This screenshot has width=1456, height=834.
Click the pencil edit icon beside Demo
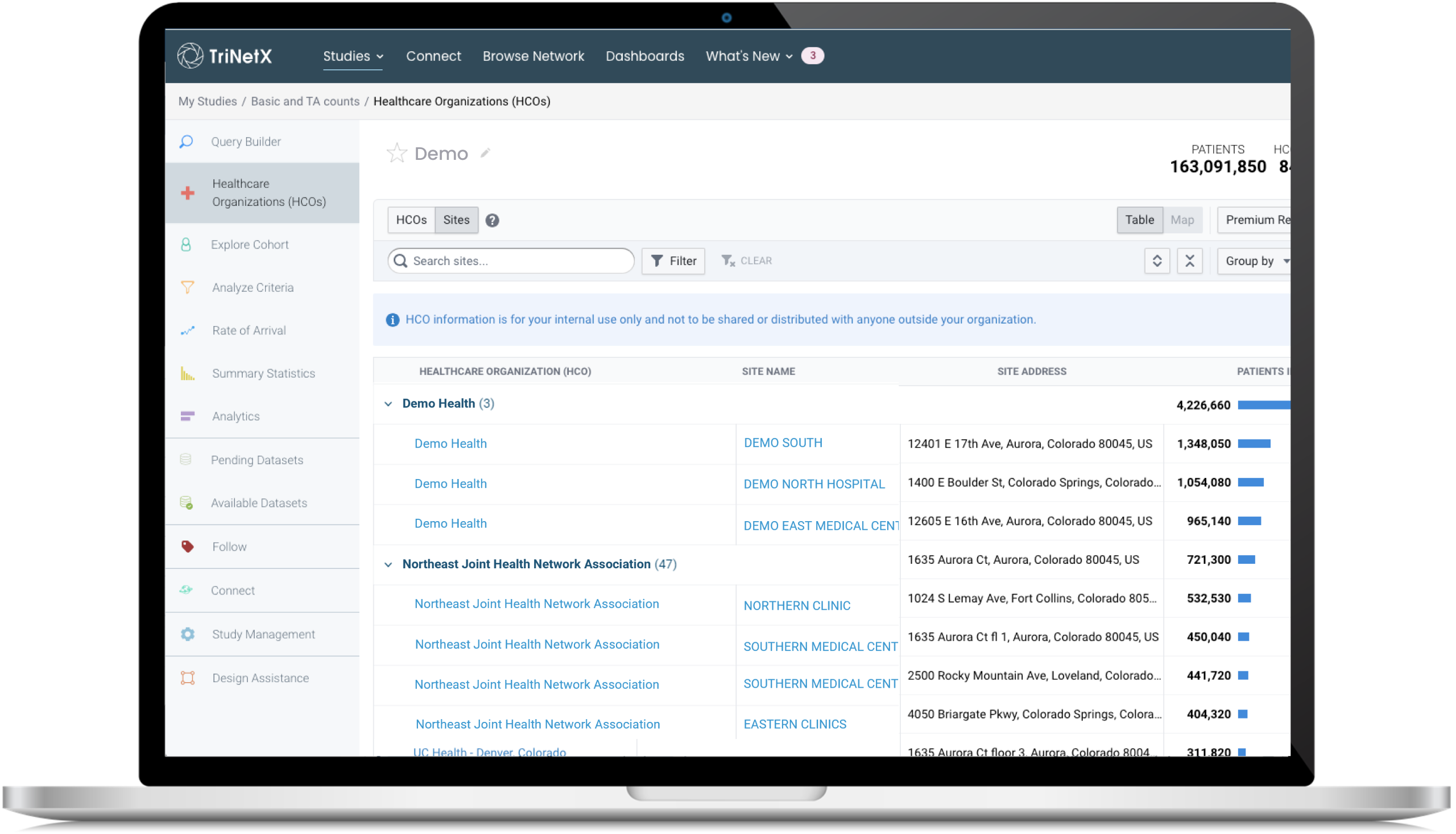(x=485, y=153)
